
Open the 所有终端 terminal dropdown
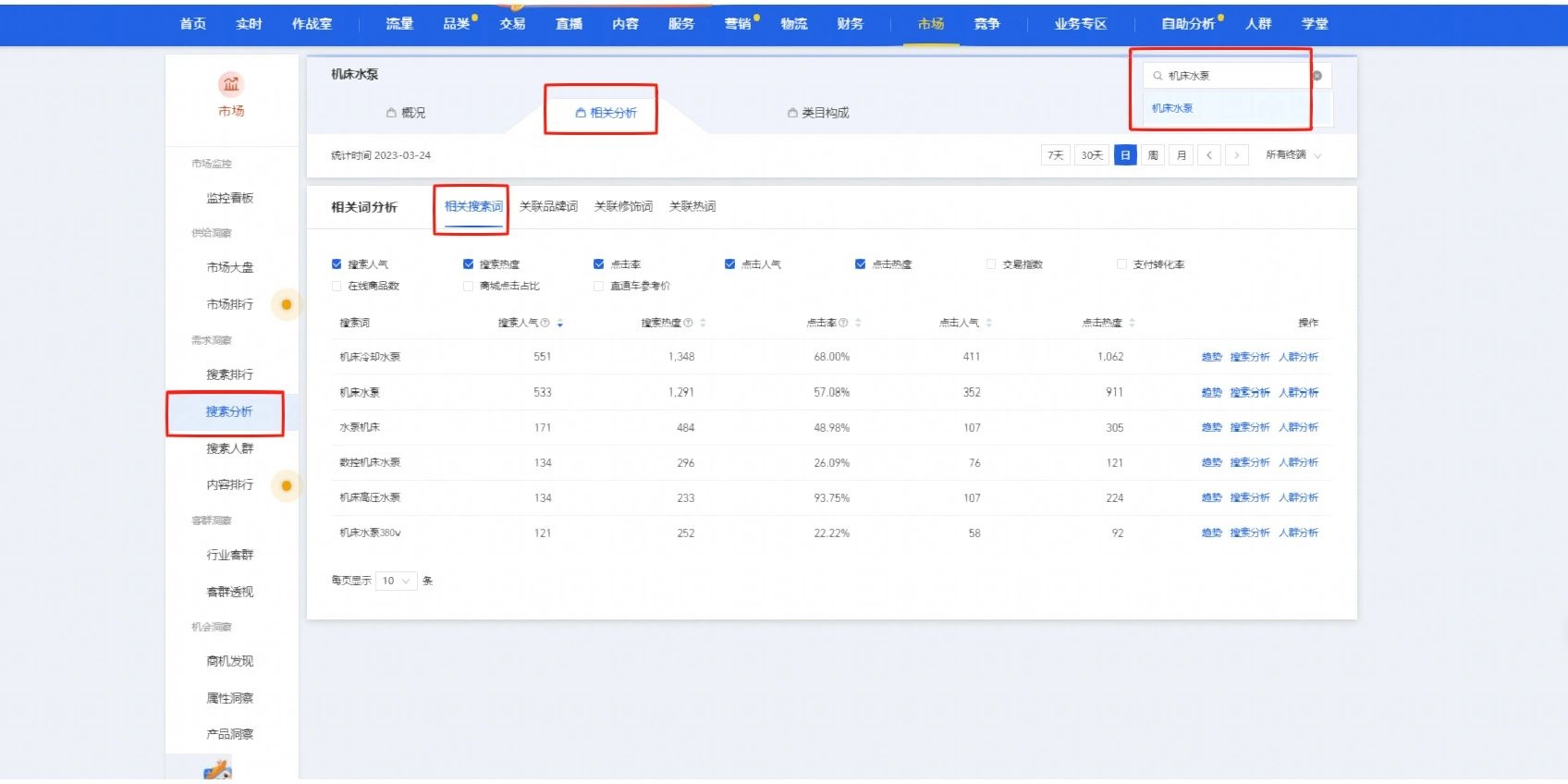[1293, 155]
